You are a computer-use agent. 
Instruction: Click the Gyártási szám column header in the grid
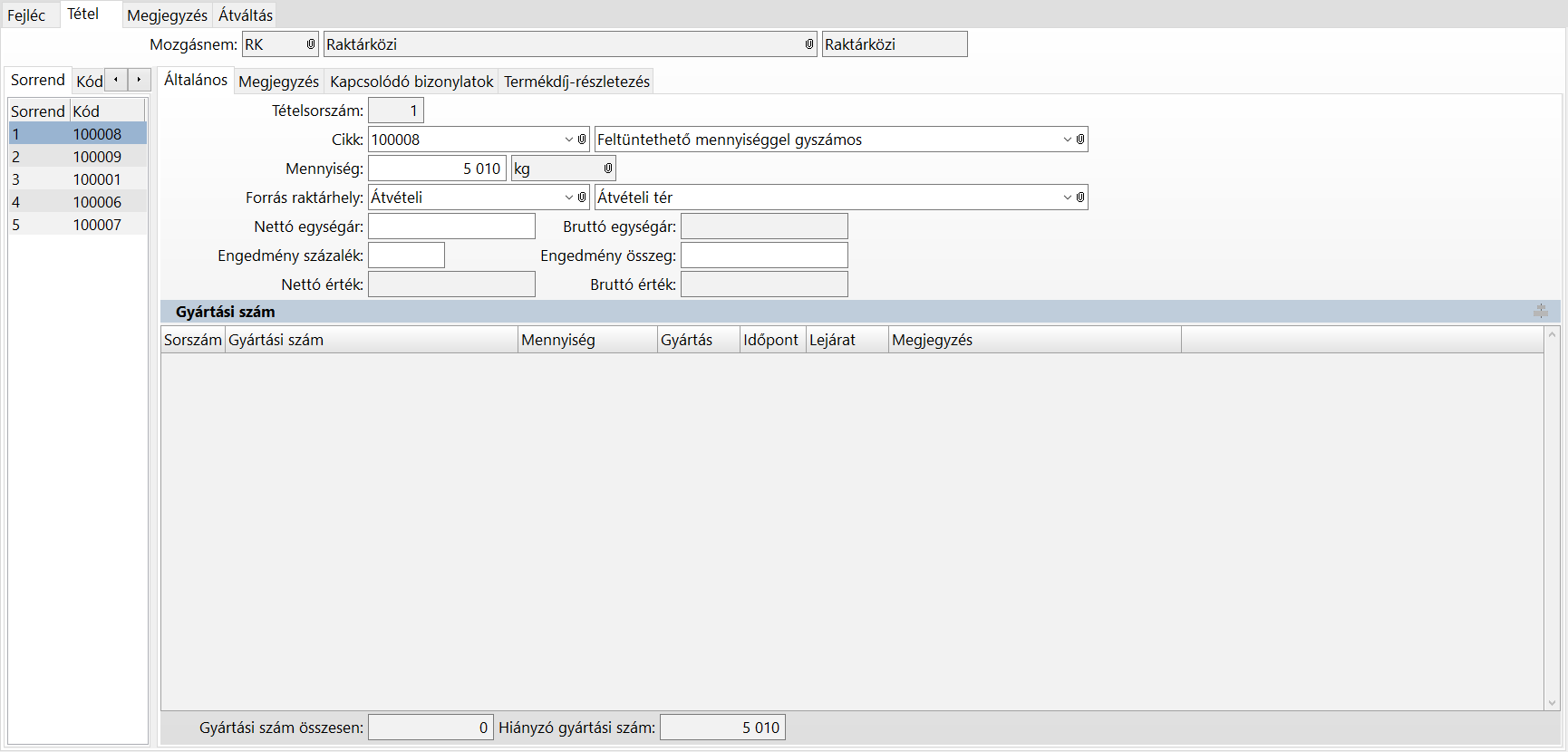tap(372, 340)
